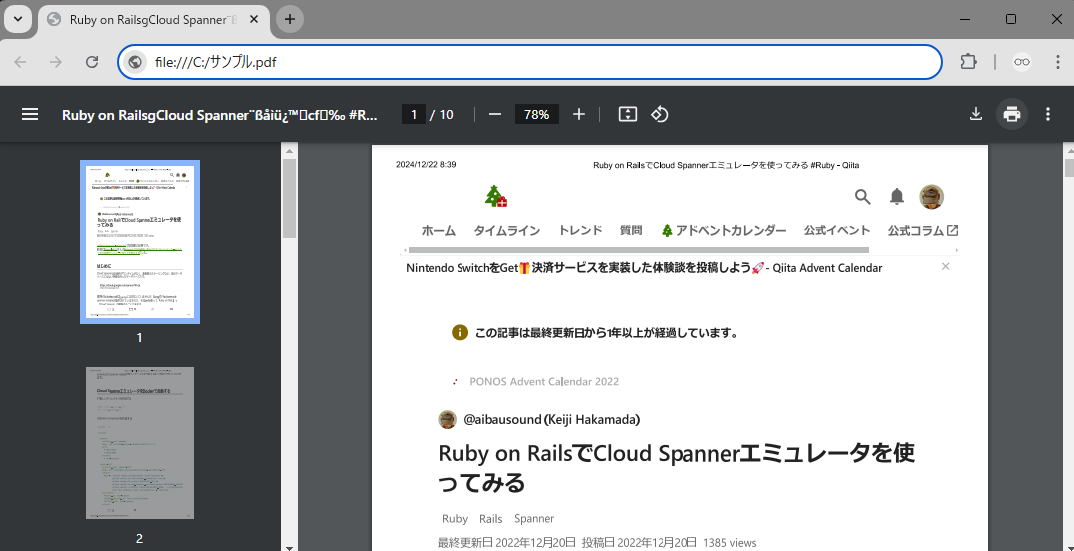
Task: Open the ホーム navigation tab
Action: [x=438, y=231]
